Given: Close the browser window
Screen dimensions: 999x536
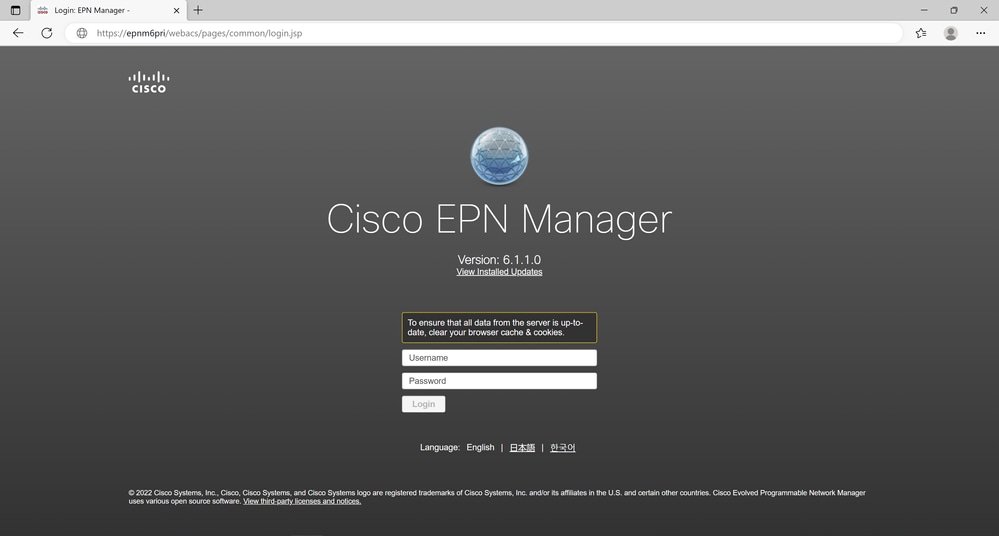Looking at the screenshot, I should [984, 10].
